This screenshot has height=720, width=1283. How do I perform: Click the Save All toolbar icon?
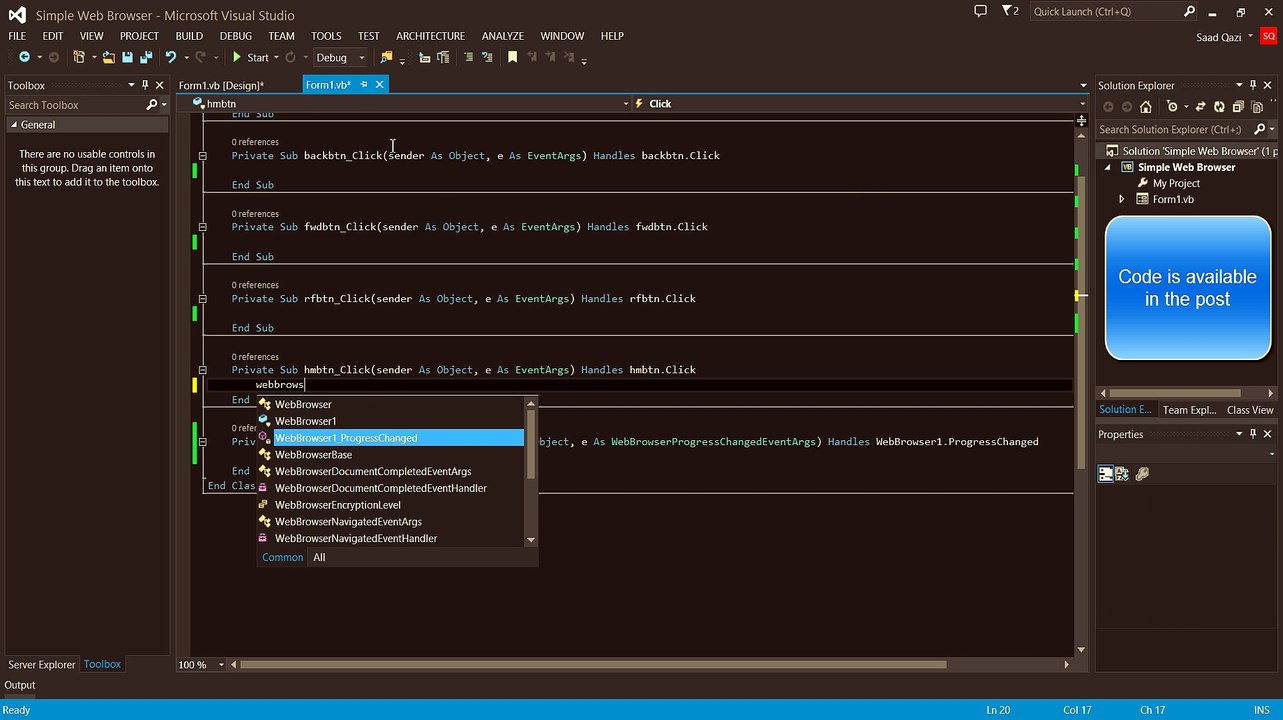click(146, 58)
